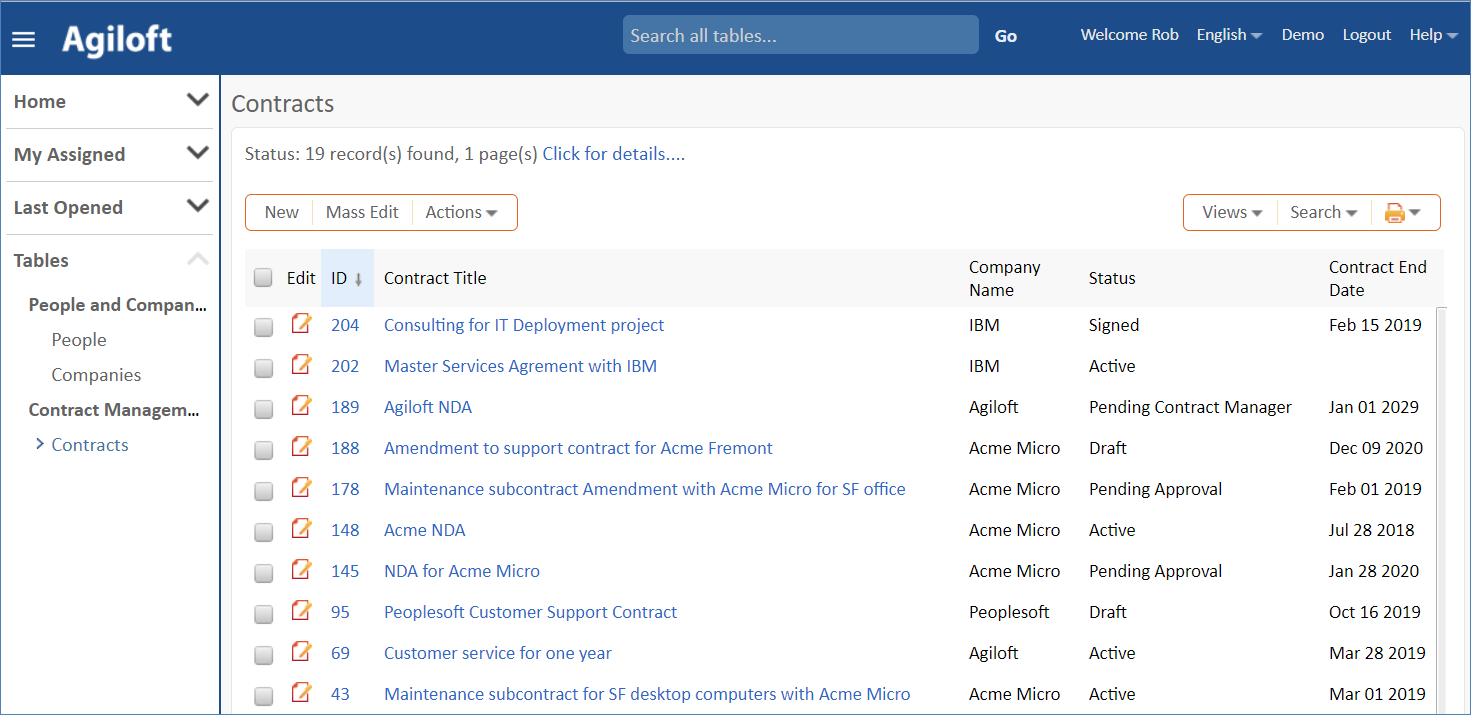The width and height of the screenshot is (1471, 715).
Task: Click the edit icon for Agiloft NDA
Action: [301, 407]
